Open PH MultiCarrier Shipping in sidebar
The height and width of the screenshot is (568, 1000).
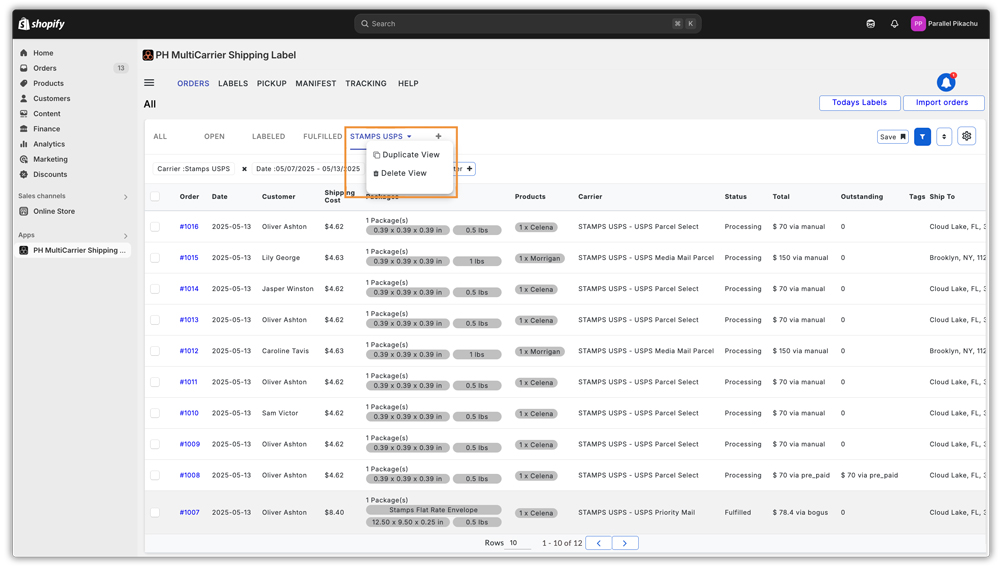point(73,251)
